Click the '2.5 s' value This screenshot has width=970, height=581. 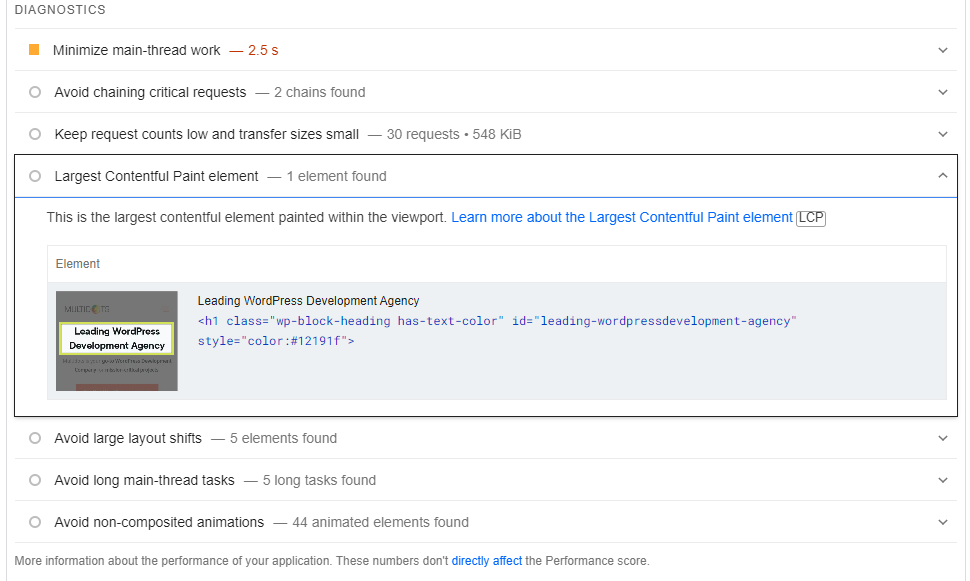click(264, 50)
